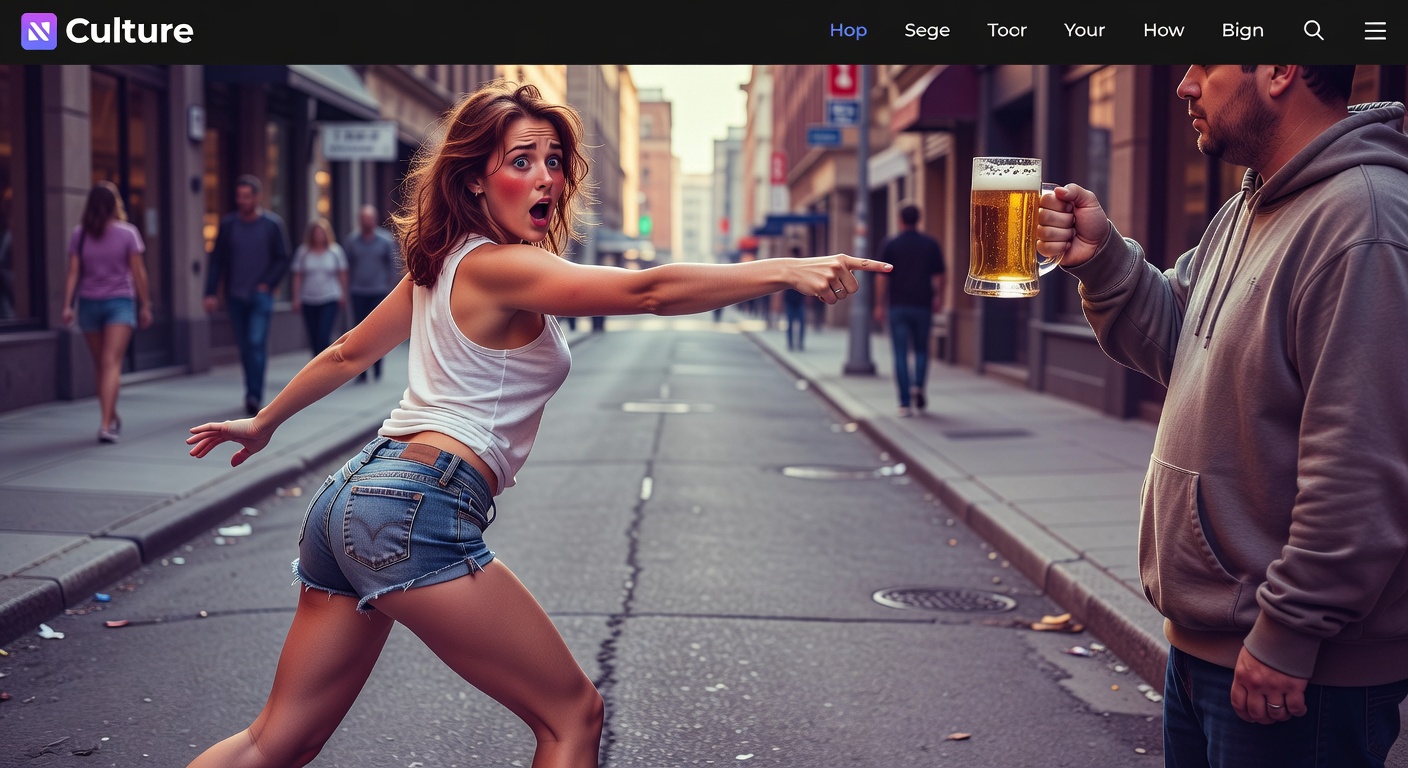1408x768 pixels.
Task: Click the beer mug in the photo
Action: (1004, 228)
